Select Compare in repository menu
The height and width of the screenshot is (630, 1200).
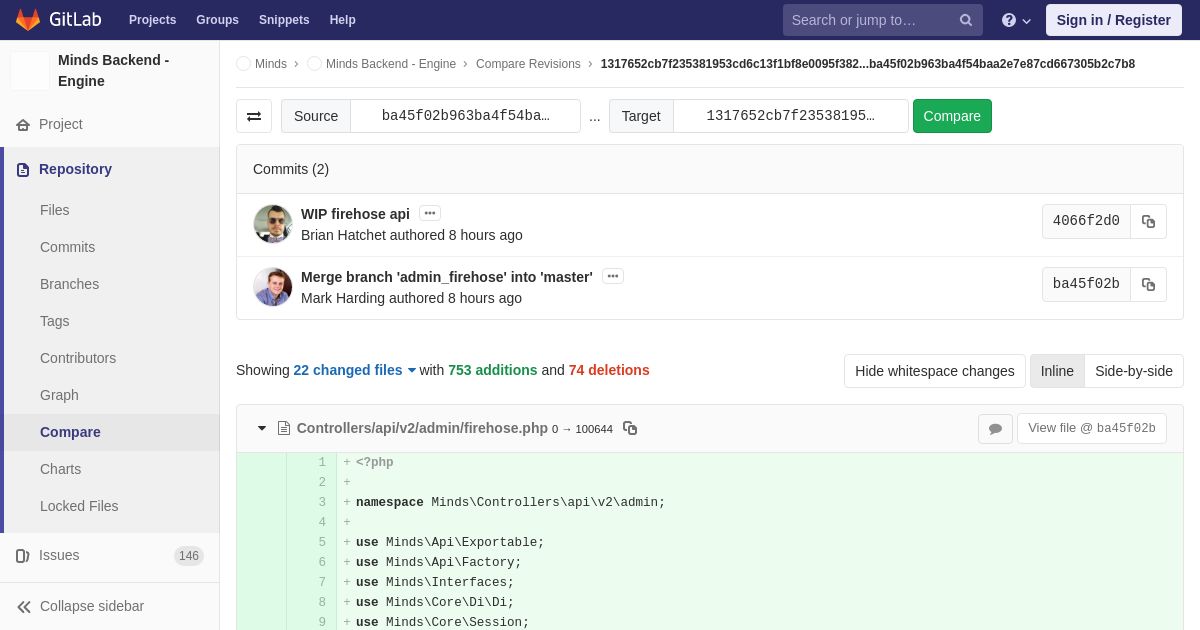pos(70,432)
